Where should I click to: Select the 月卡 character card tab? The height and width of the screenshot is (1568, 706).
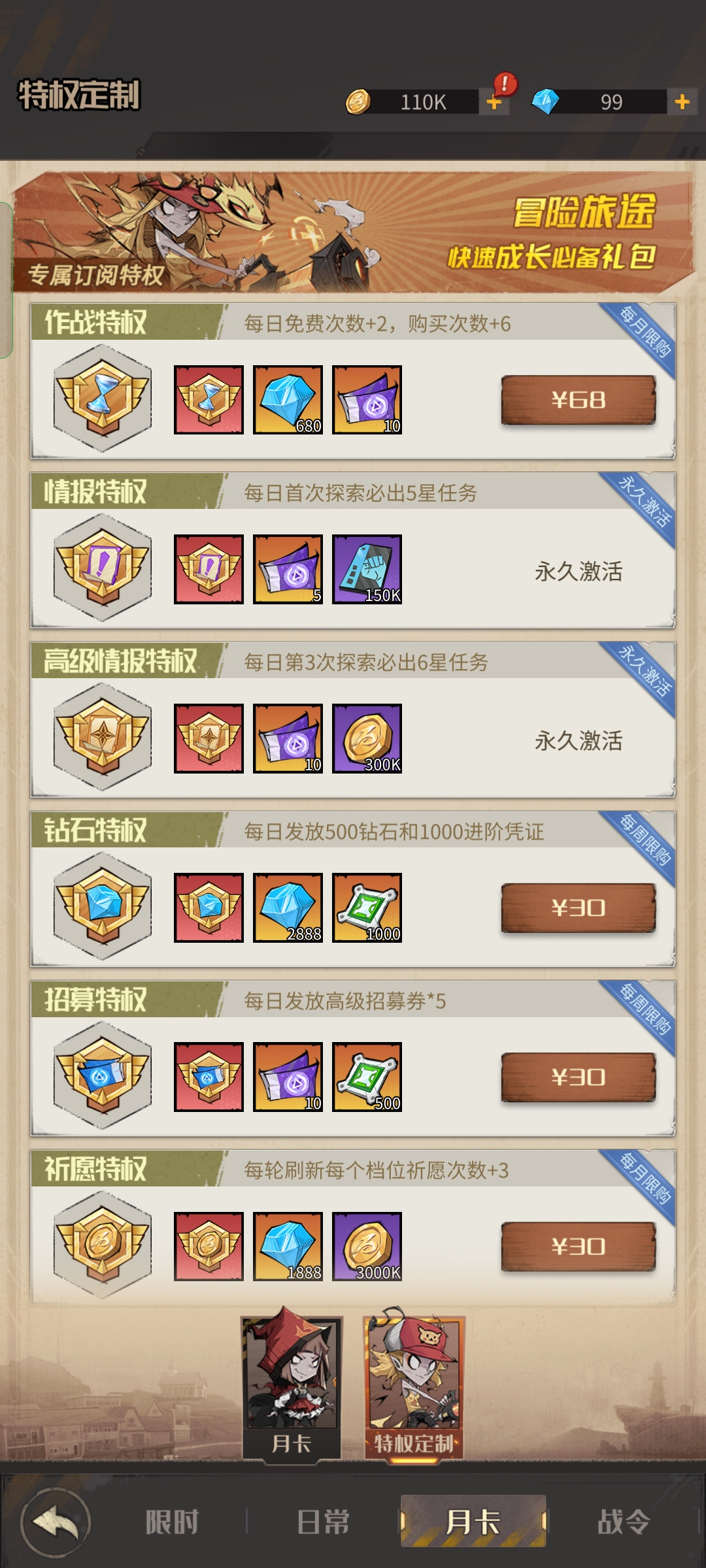[292, 1384]
